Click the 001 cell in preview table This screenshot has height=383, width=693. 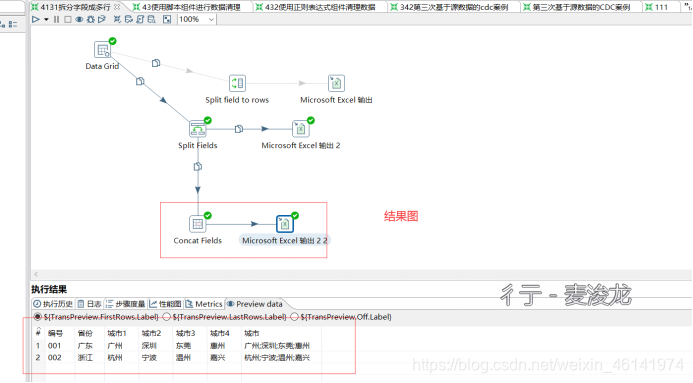click(54, 345)
